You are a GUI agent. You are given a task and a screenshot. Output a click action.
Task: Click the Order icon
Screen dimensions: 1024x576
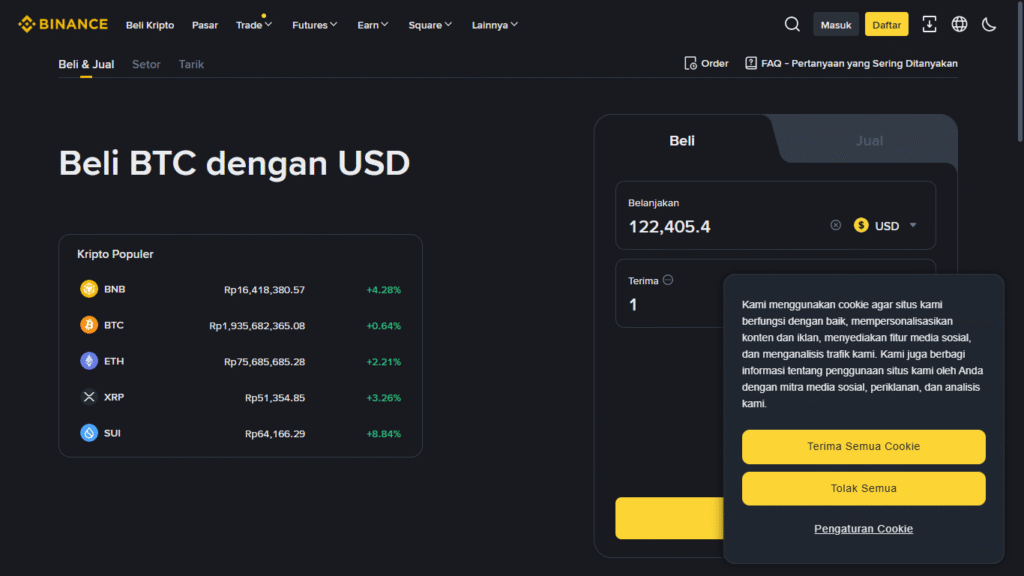[x=691, y=62]
